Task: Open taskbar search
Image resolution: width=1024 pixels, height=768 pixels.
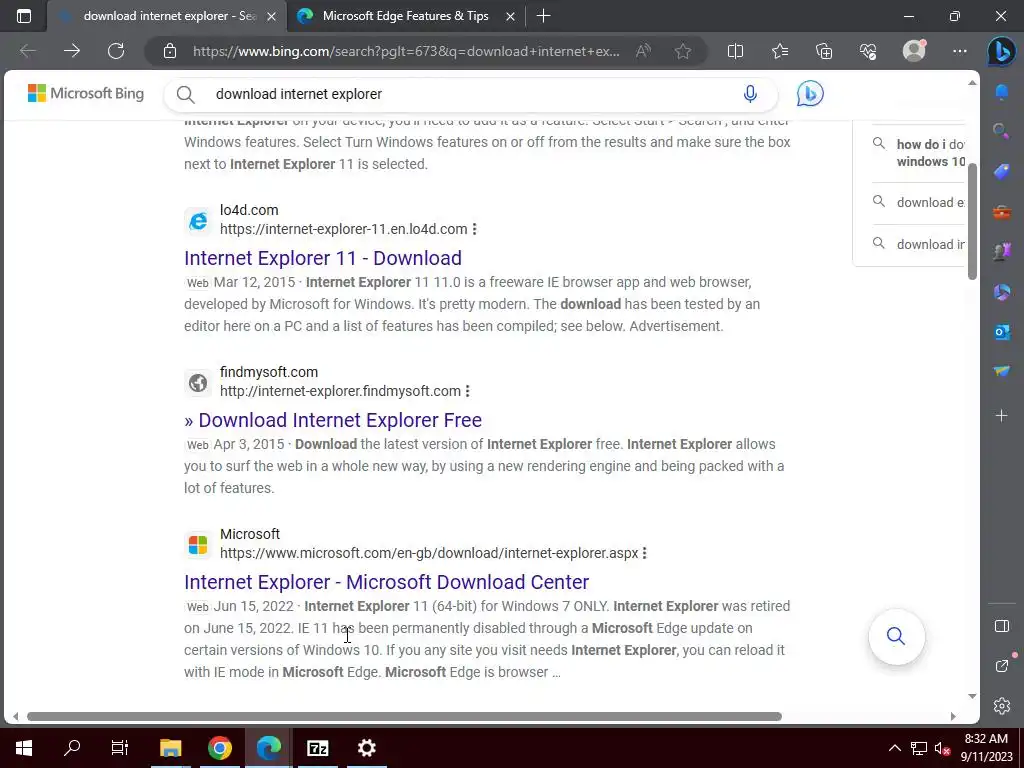Action: (72, 748)
